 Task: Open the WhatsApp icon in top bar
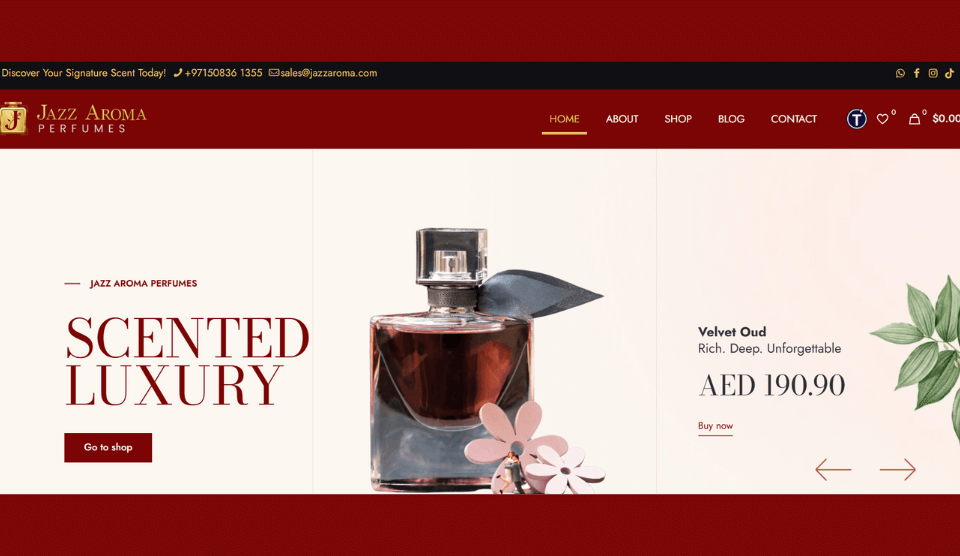tap(900, 73)
